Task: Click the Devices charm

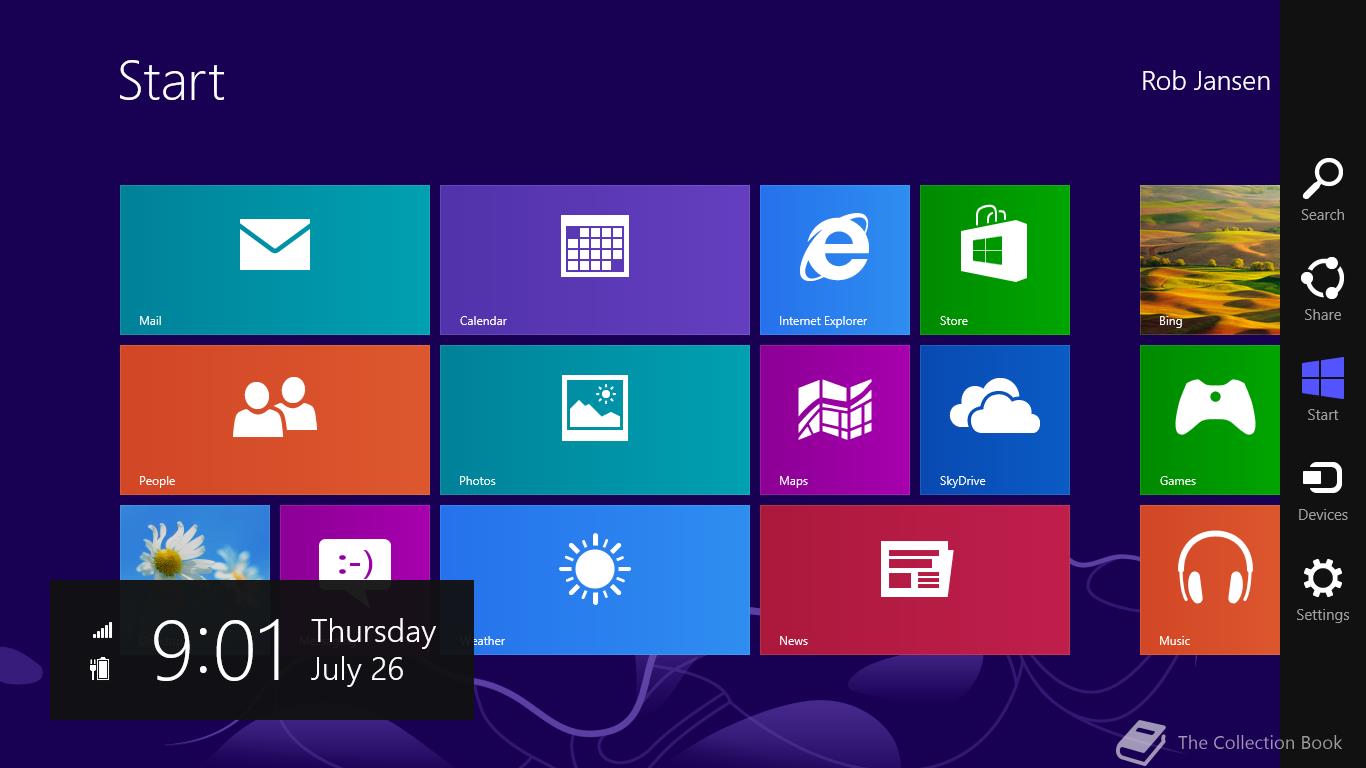Action: [1322, 490]
